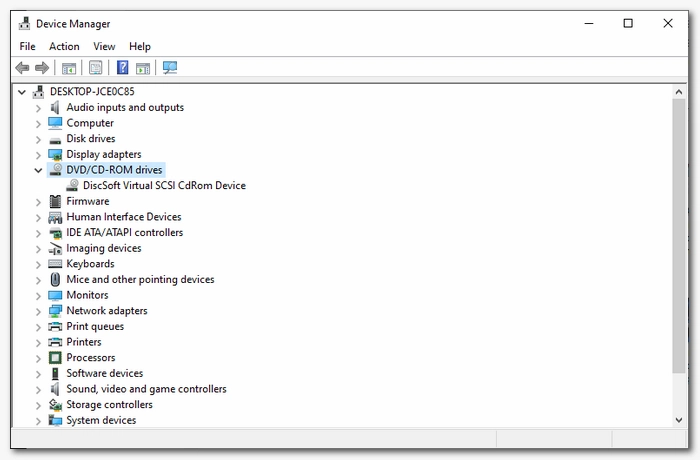
Task: Click the show/hide console tree icon
Action: click(x=69, y=68)
